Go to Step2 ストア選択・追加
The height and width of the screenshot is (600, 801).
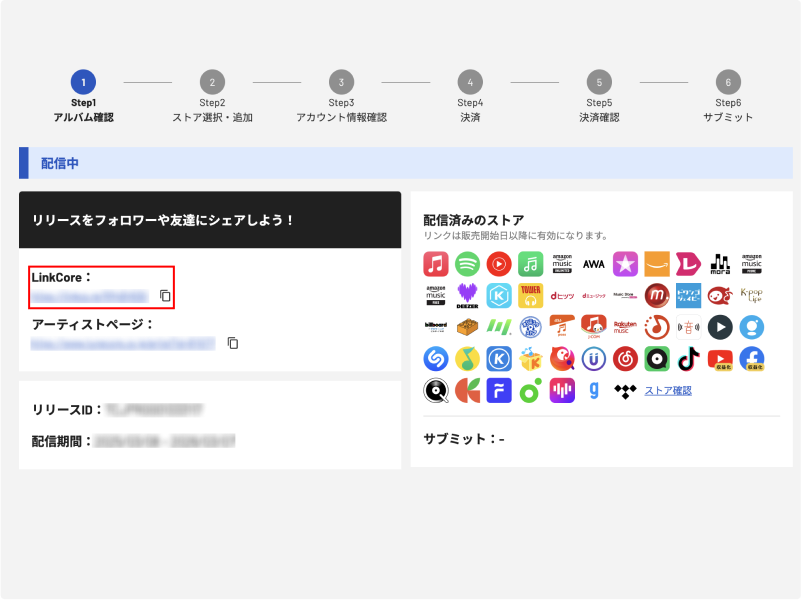(212, 82)
